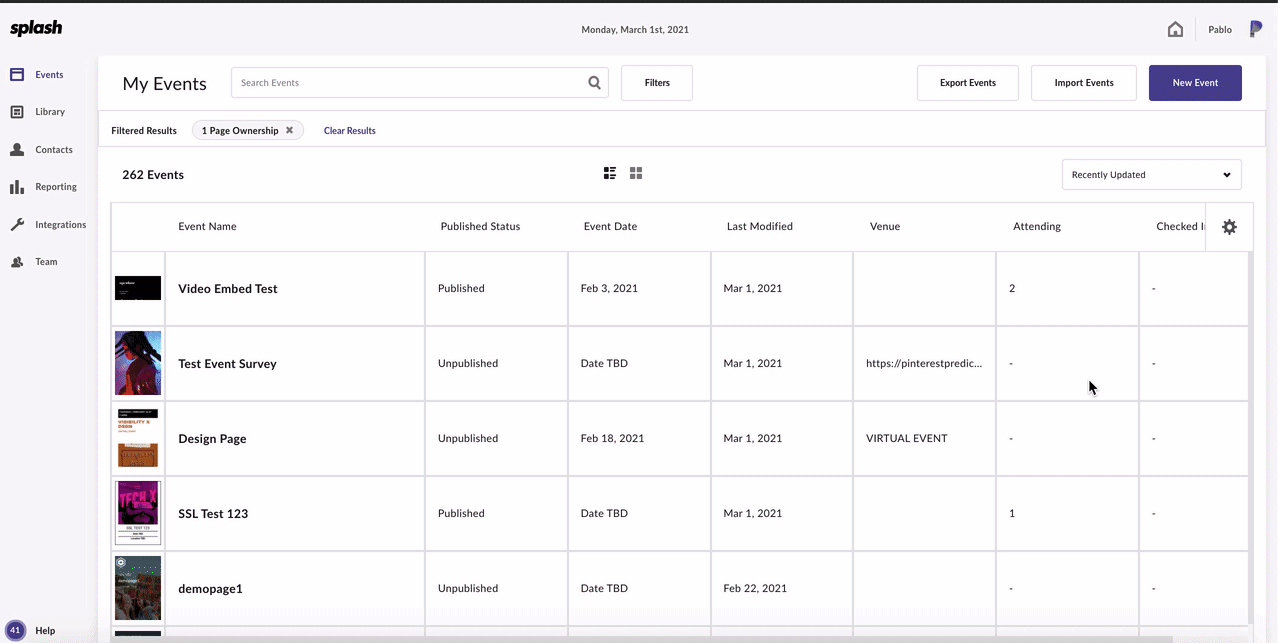Viewport: 1278px width, 643px height.
Task: Click the purple profile logo icon
Action: (x=1255, y=29)
